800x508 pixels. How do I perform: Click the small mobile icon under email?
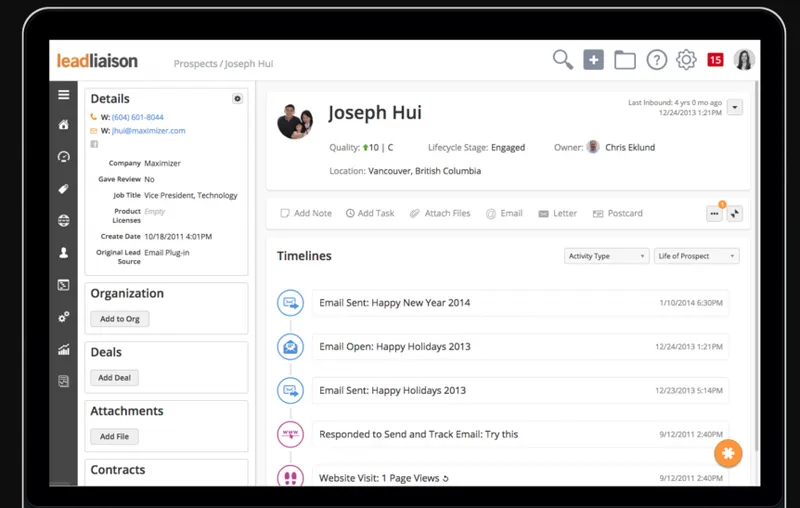94,144
